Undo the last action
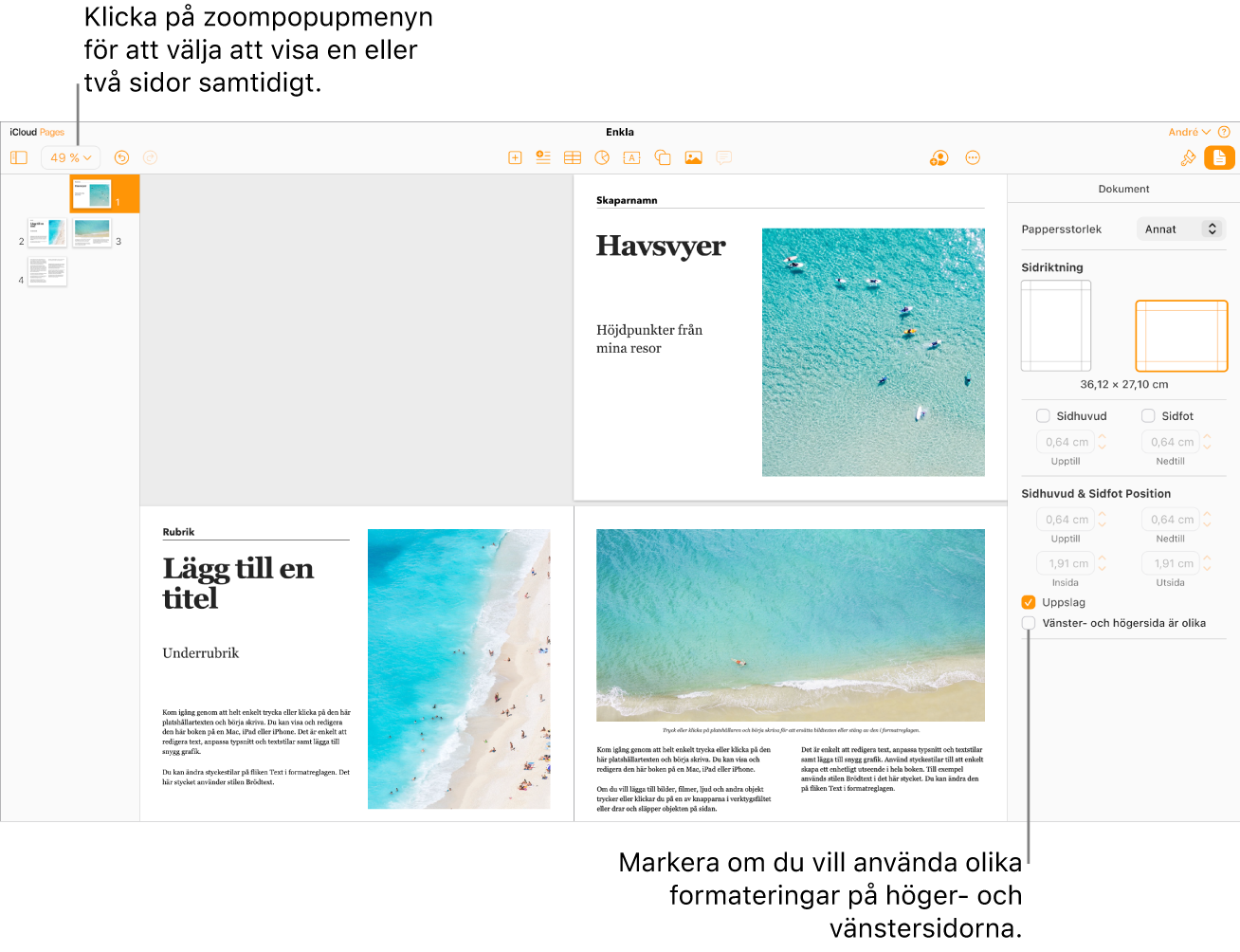Viewport: 1240px width, 952px height. (121, 157)
